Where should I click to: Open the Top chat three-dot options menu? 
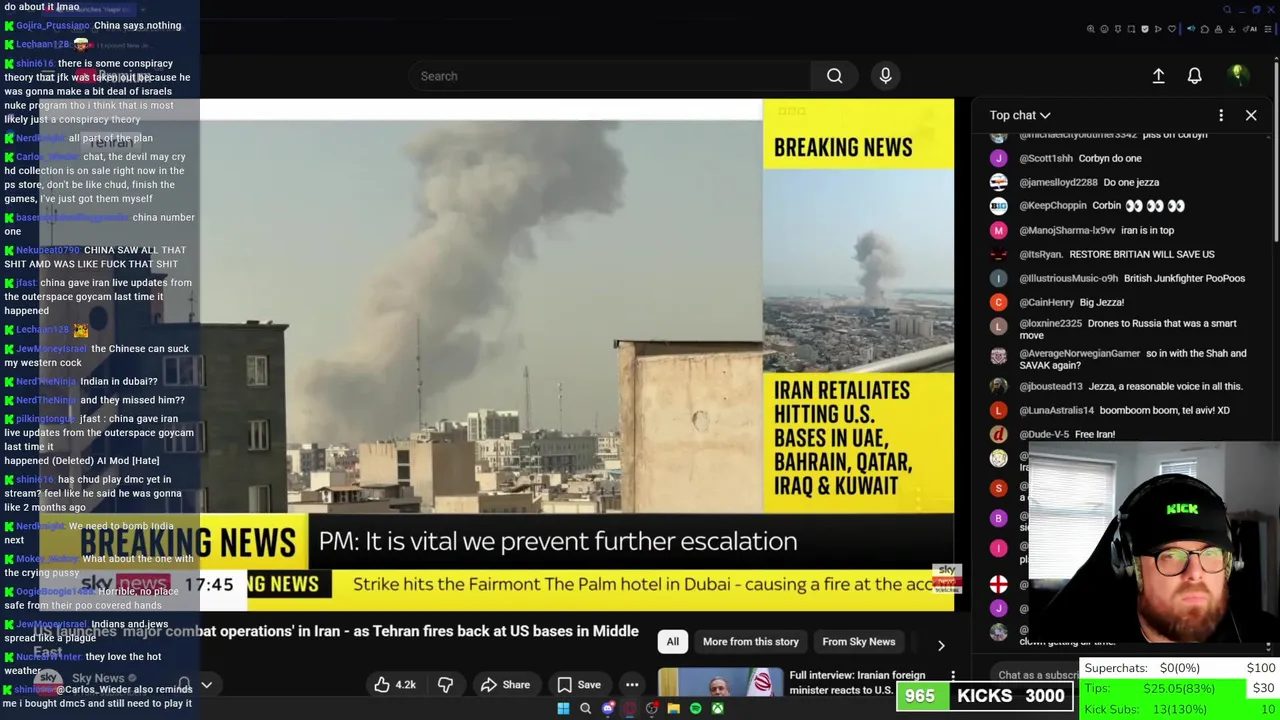point(1221,115)
